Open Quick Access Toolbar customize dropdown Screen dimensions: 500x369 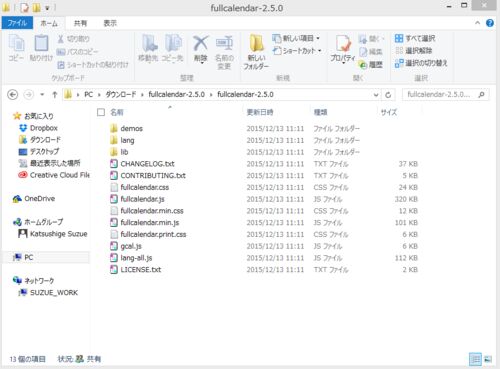48,7
